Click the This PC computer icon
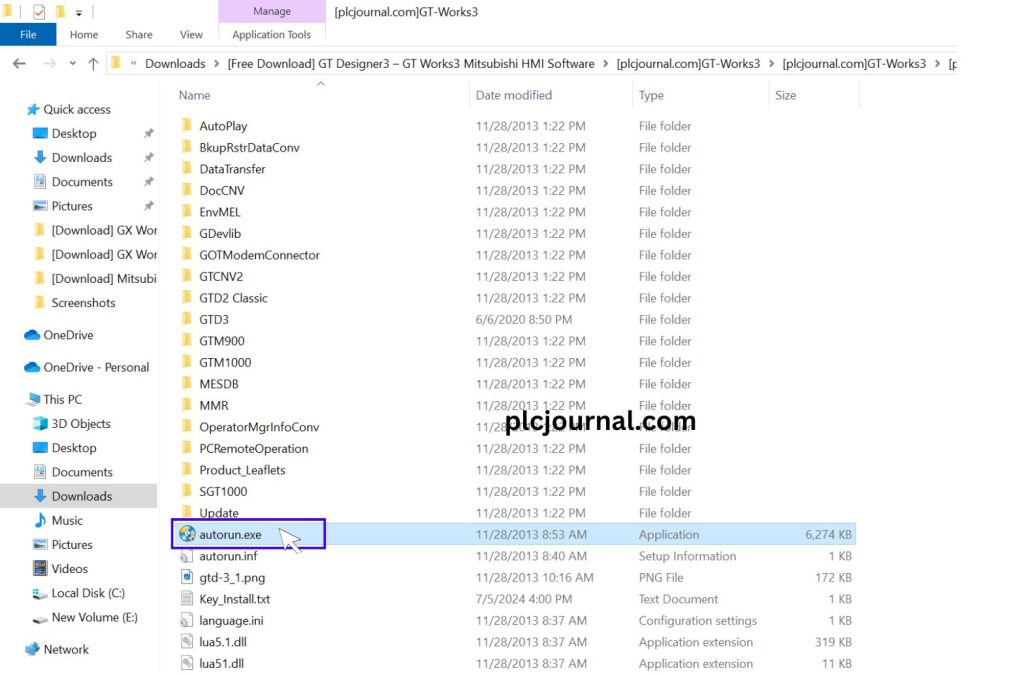 (x=33, y=399)
